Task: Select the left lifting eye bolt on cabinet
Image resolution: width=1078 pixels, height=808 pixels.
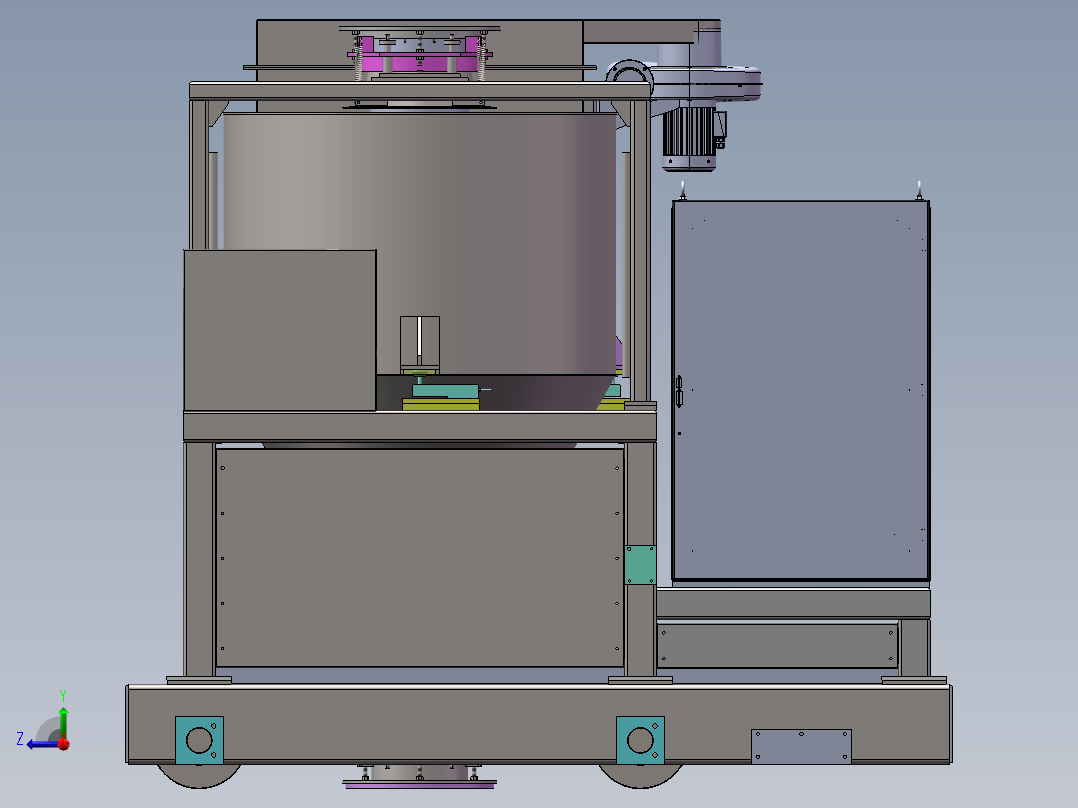Action: coord(683,190)
